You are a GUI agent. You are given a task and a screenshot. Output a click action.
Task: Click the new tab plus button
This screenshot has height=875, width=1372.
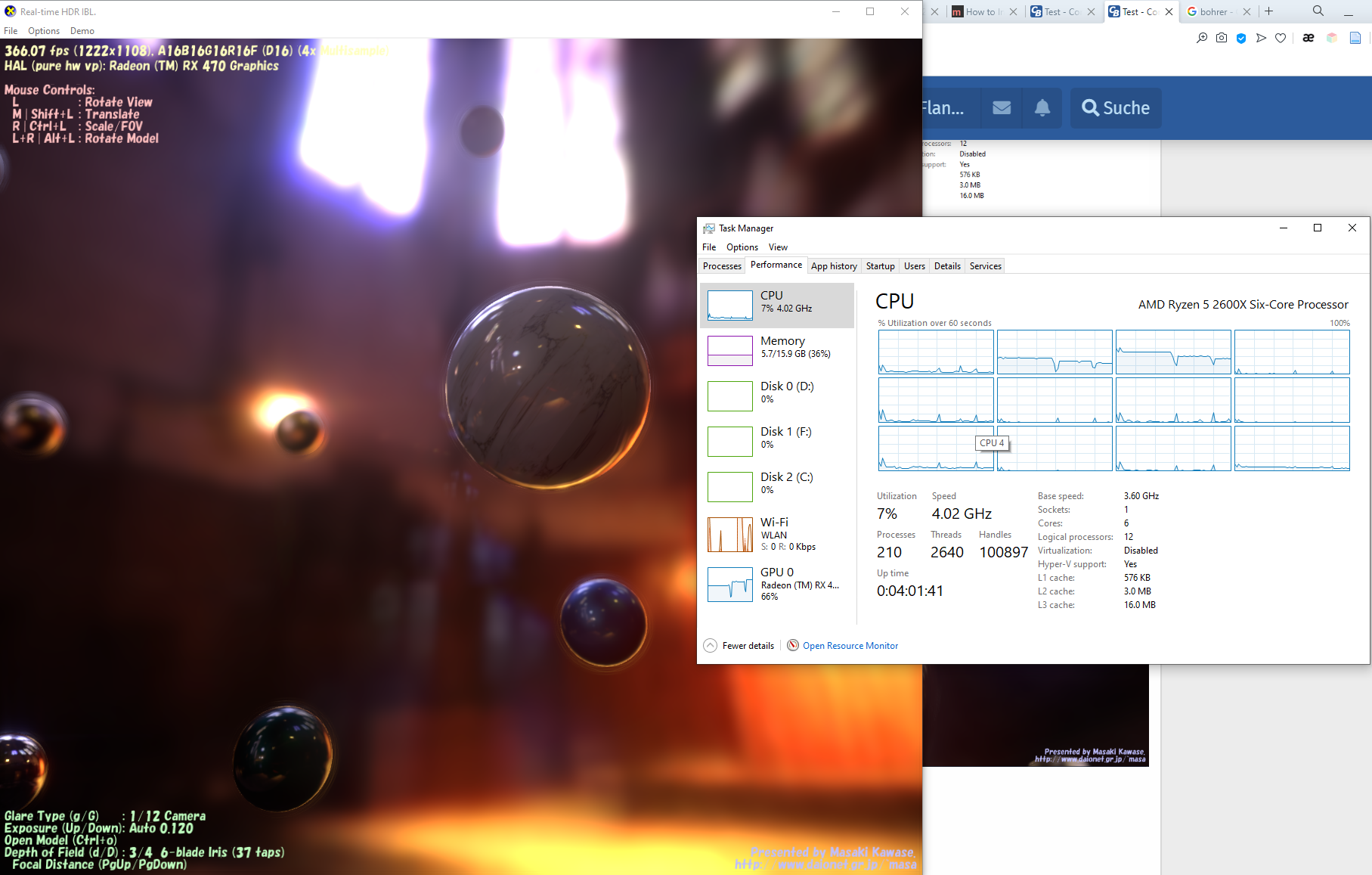[x=1269, y=11]
